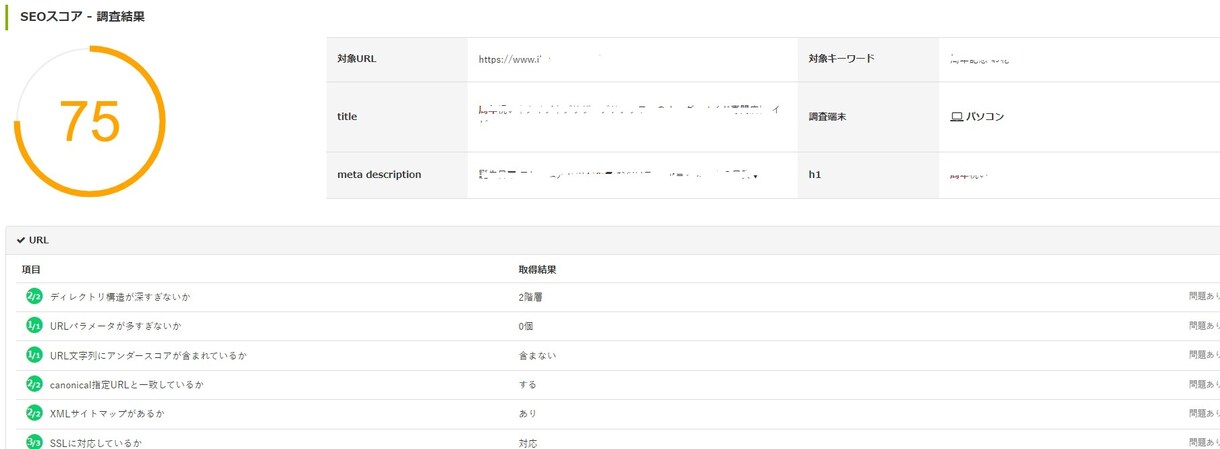Screen dimensions: 1220x449
Task: Click the h1 label cell
Action: 868,175
